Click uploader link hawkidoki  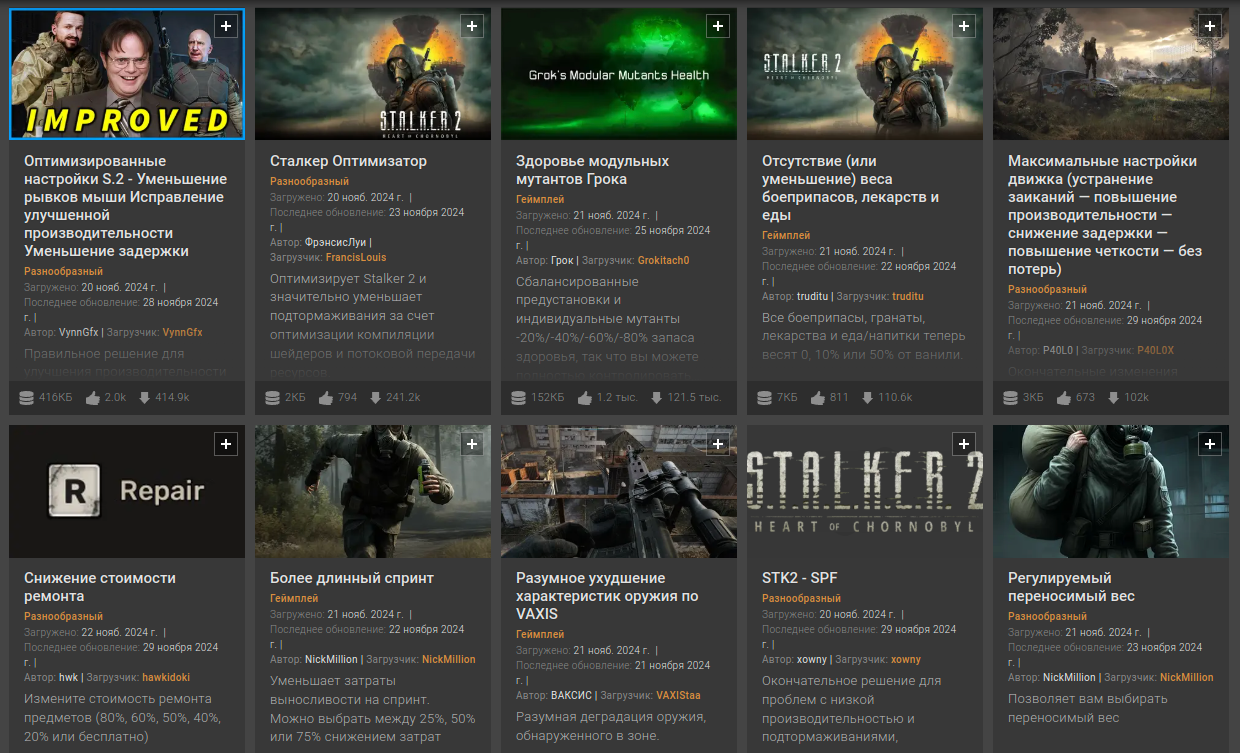tap(166, 677)
